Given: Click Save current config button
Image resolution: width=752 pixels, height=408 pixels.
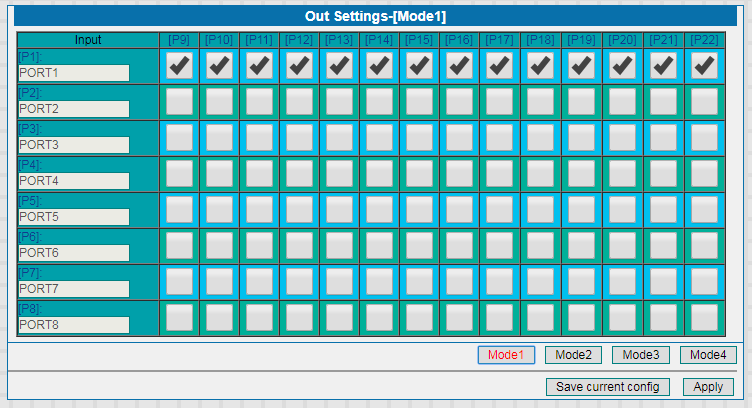Looking at the screenshot, I should pos(608,387).
